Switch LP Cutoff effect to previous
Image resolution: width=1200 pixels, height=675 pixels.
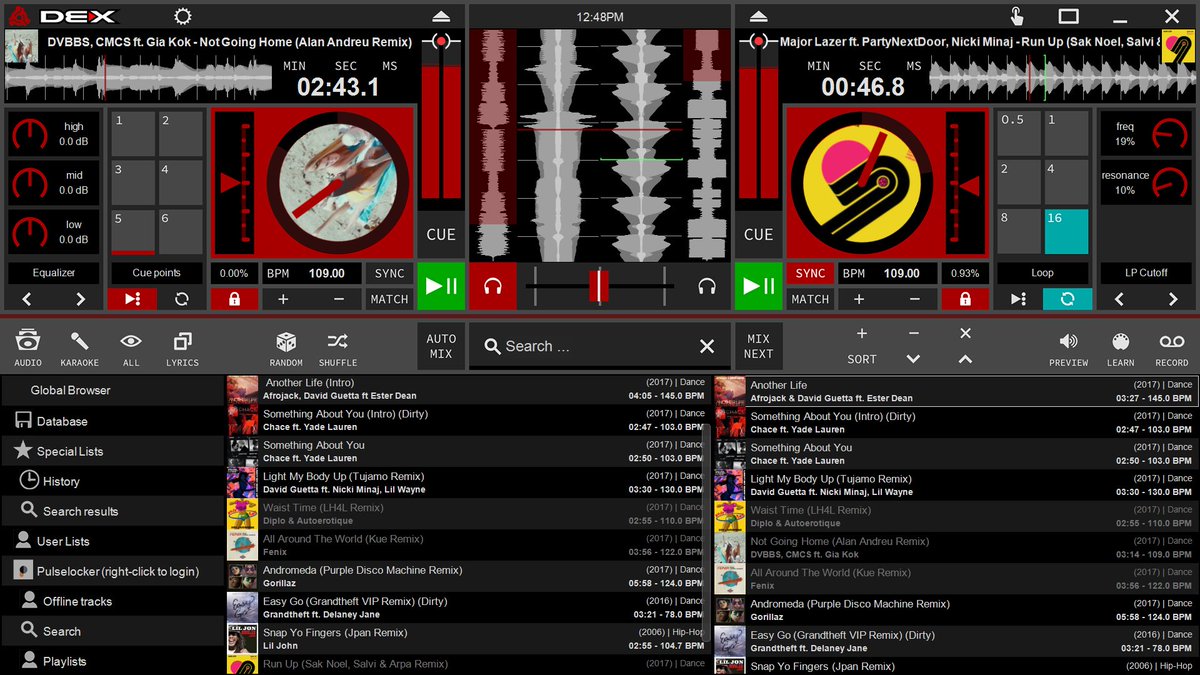1119,299
